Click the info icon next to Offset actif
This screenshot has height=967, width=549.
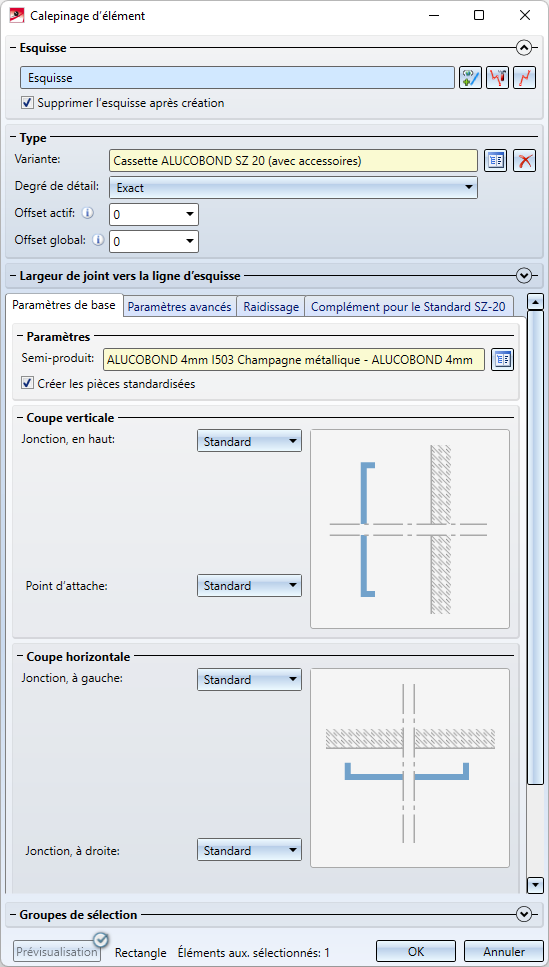click(x=88, y=213)
